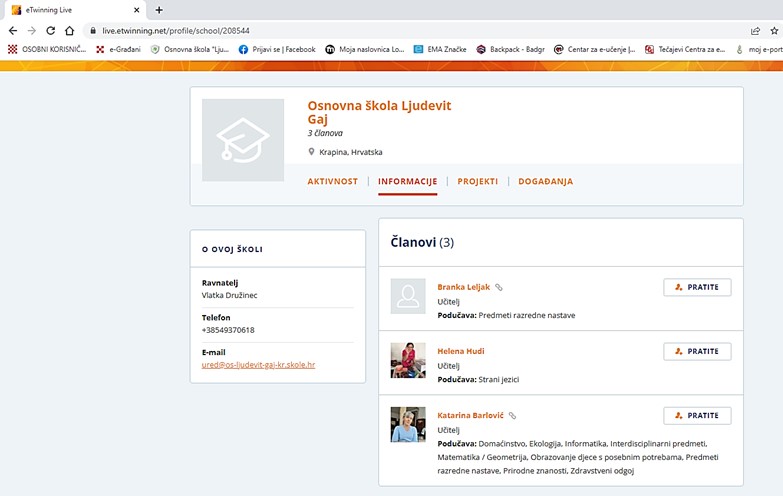
Task: Select the INFORMACIJE tab
Action: [407, 181]
